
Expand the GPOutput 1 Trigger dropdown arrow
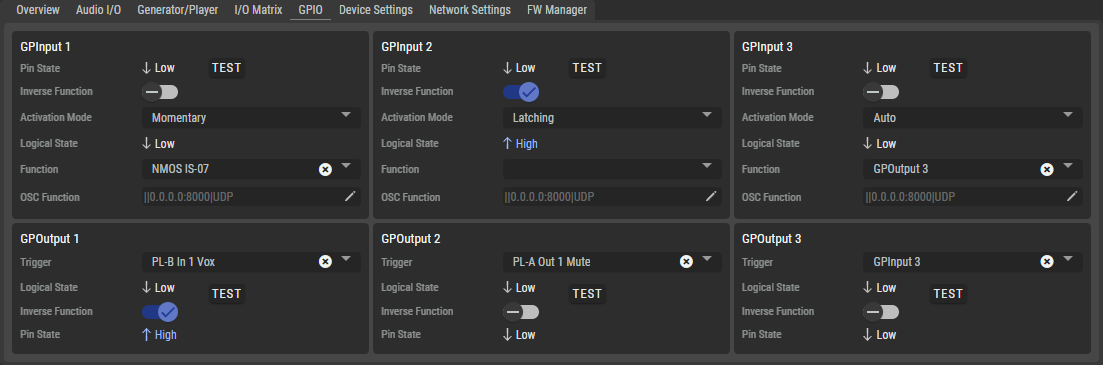coord(346,259)
